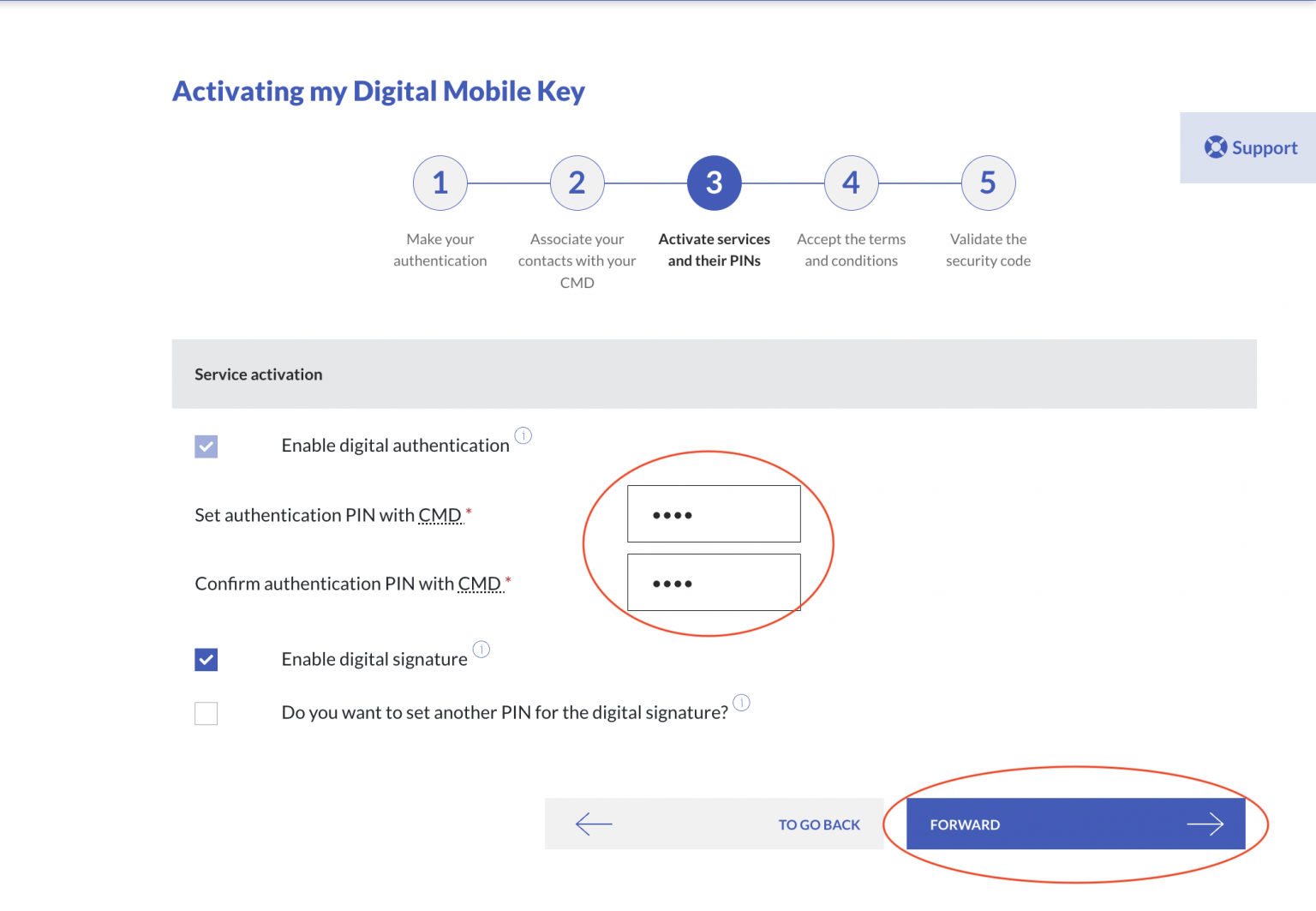Image resolution: width=1316 pixels, height=911 pixels.
Task: Jump to step 5 circle
Action: coord(989,183)
